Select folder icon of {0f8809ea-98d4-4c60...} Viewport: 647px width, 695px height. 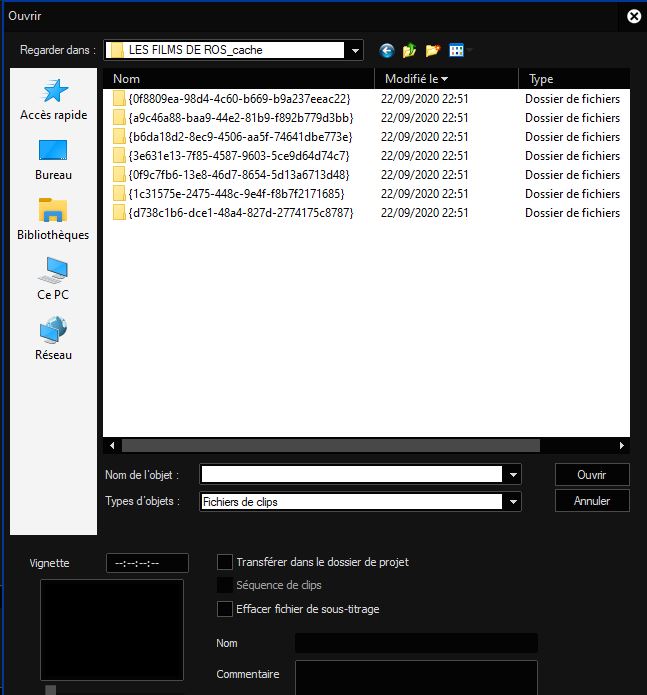(119, 98)
